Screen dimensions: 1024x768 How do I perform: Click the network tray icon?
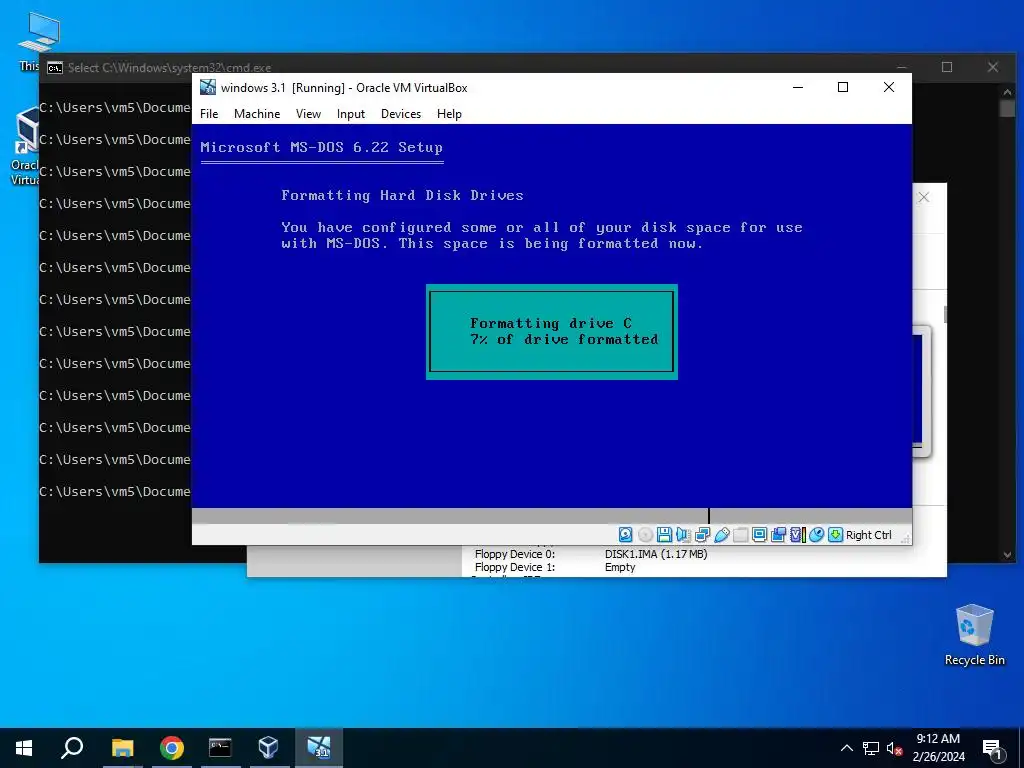(871, 748)
